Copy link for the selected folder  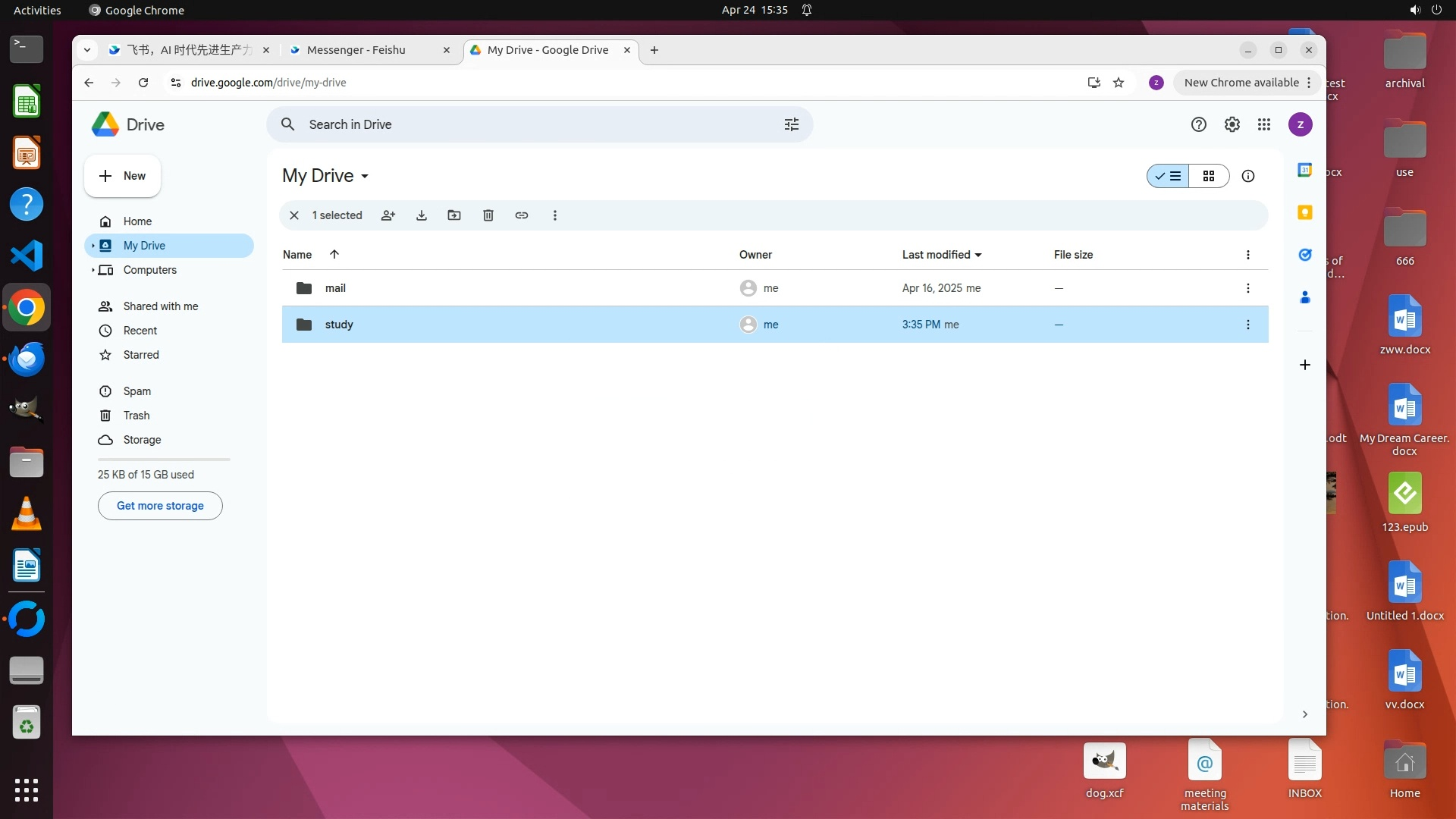(x=522, y=215)
